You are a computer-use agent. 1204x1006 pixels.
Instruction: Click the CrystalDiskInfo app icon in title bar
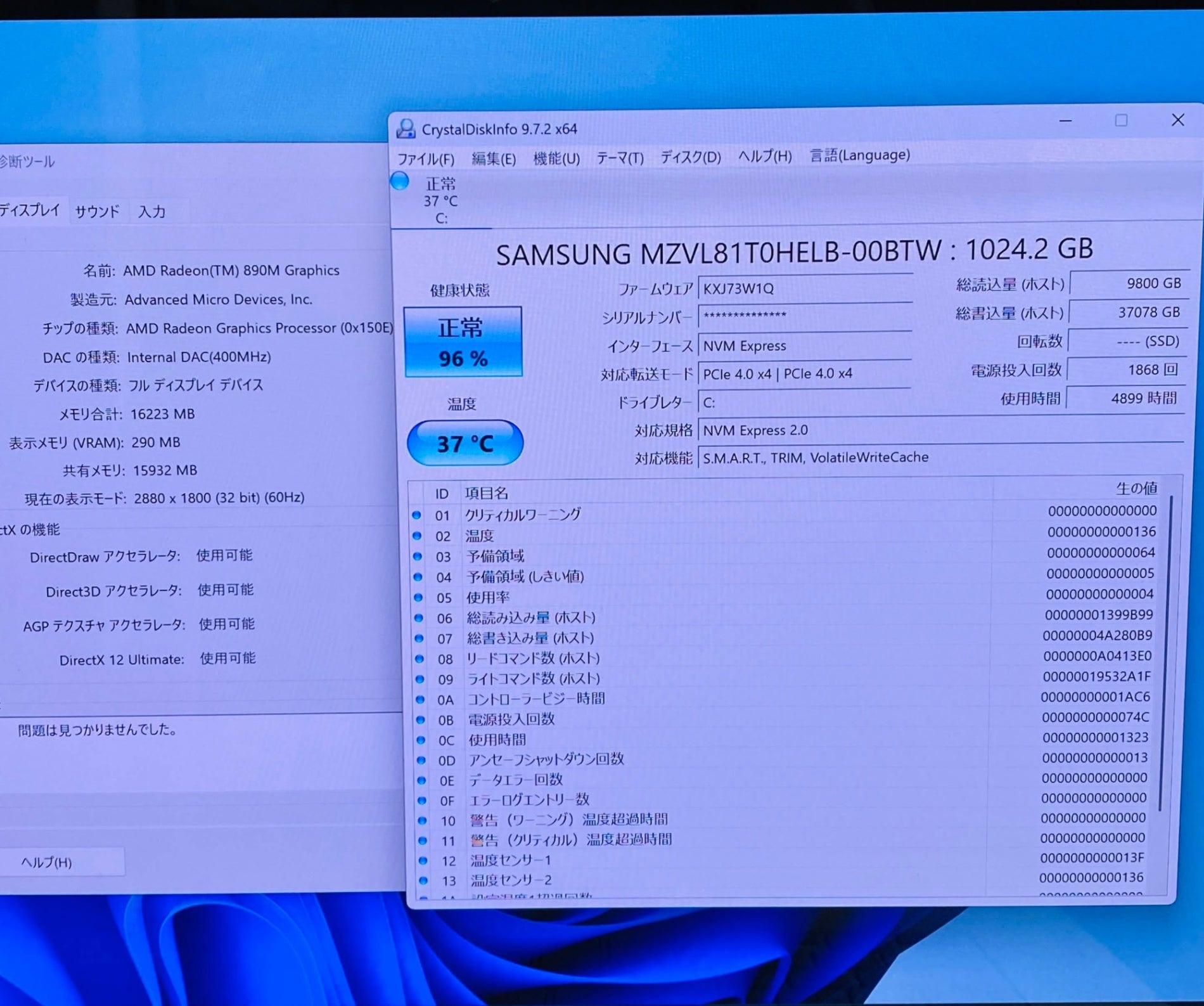pos(406,129)
